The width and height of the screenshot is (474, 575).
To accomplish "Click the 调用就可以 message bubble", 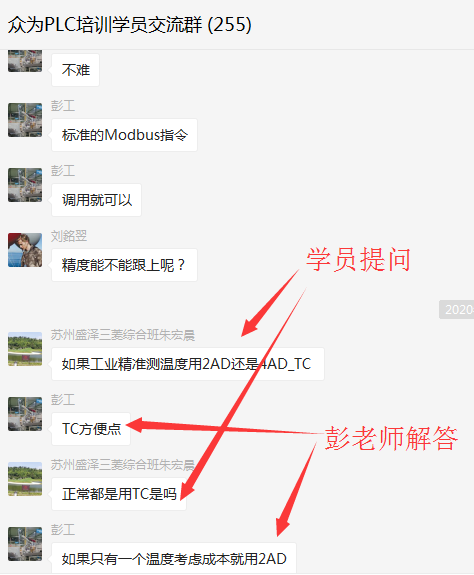I will (96, 200).
